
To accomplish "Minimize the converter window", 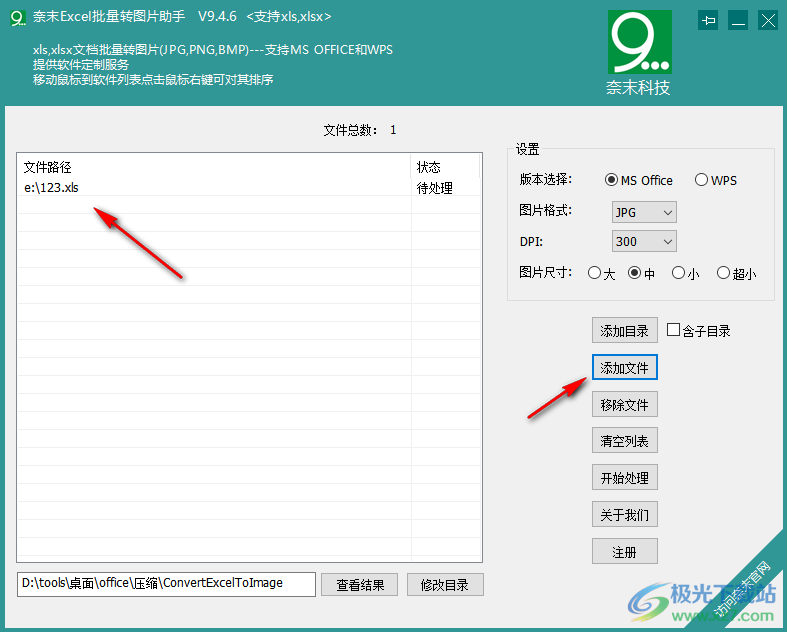I will (738, 21).
